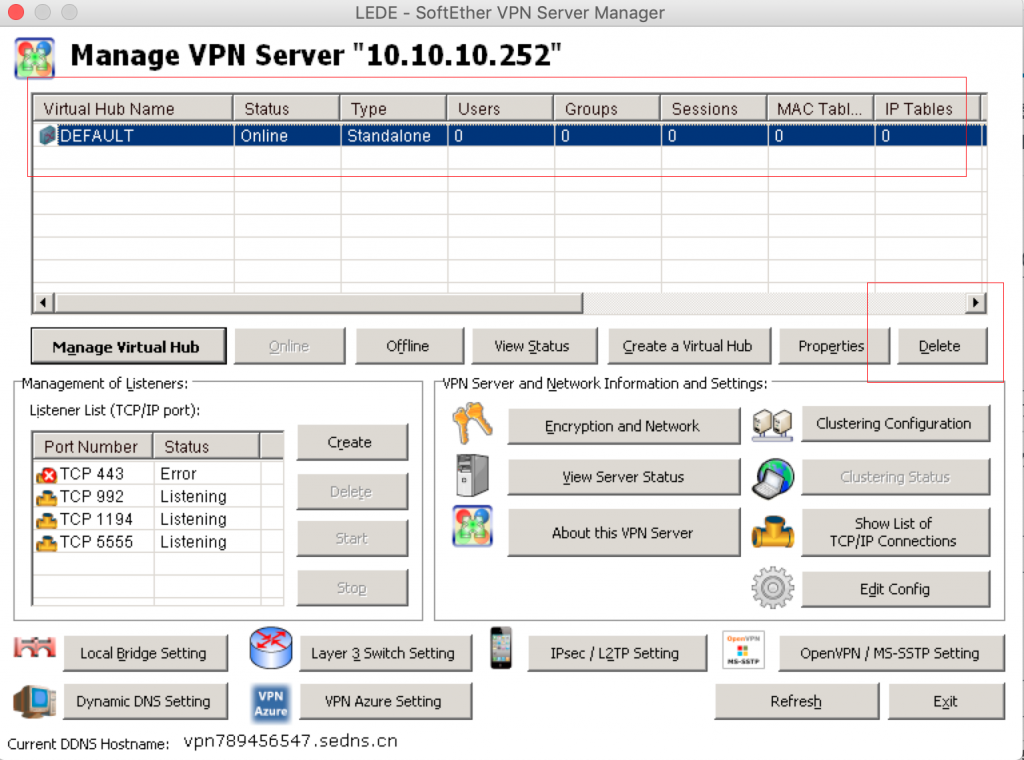Click the keys icon beside Encryption and Network
Image resolution: width=1024 pixels, height=760 pixels.
click(x=472, y=423)
